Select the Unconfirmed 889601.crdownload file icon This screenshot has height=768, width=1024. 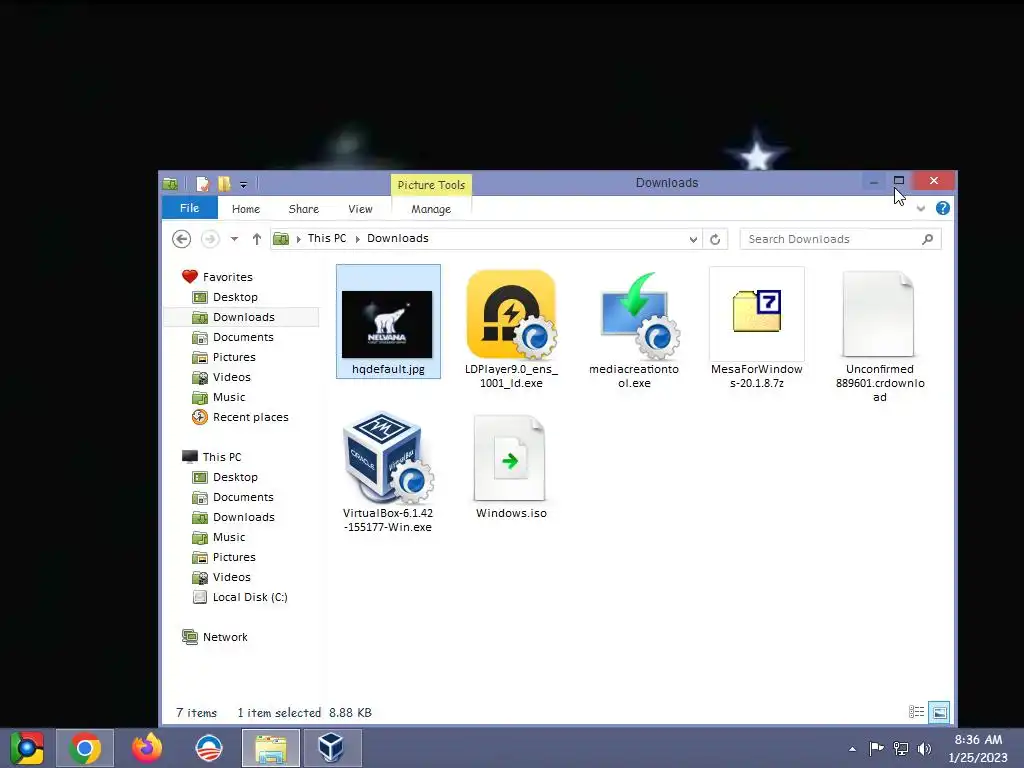click(x=878, y=314)
